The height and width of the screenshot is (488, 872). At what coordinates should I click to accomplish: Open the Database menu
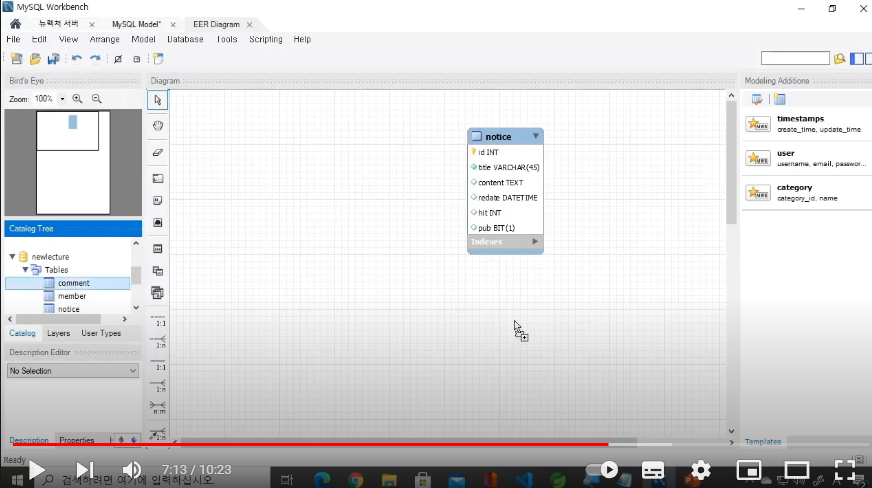click(185, 39)
